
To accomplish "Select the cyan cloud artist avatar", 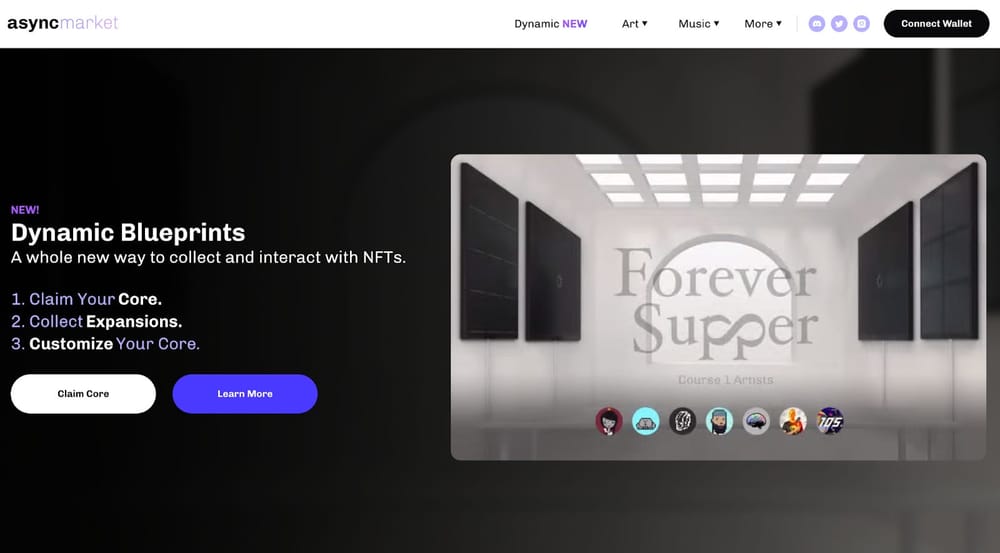I will tap(645, 422).
